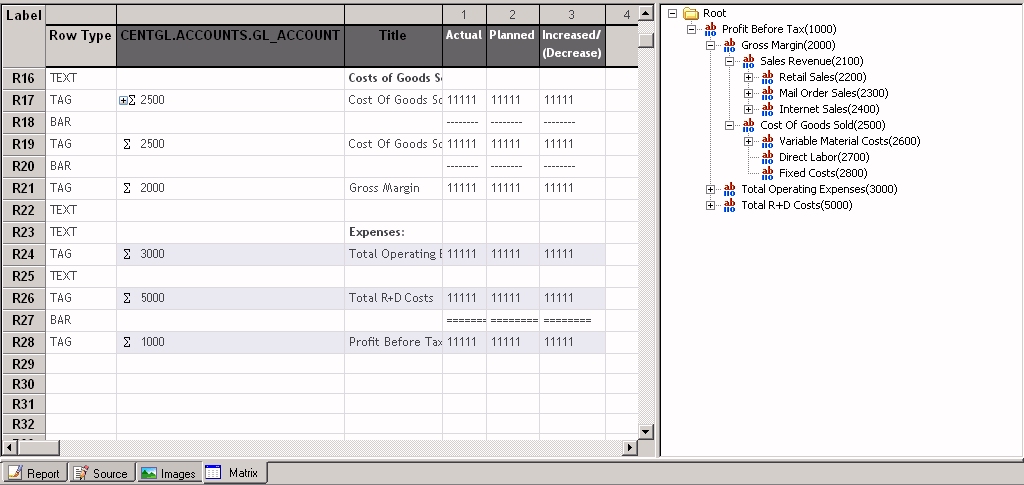The width and height of the screenshot is (1024, 485).
Task: Click the Total Operating Expenses field icon
Action: [729, 189]
